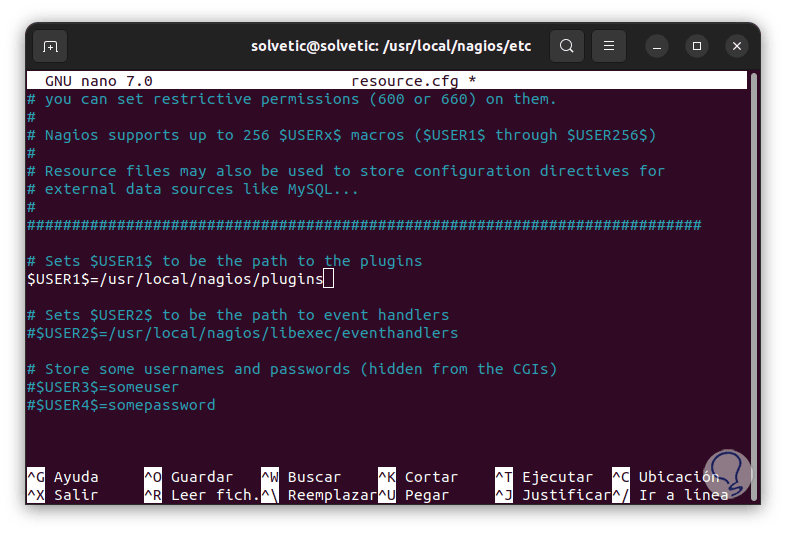This screenshot has height=533, width=786.
Task: Click the ^J Justificar shortcut
Action: tap(553, 495)
